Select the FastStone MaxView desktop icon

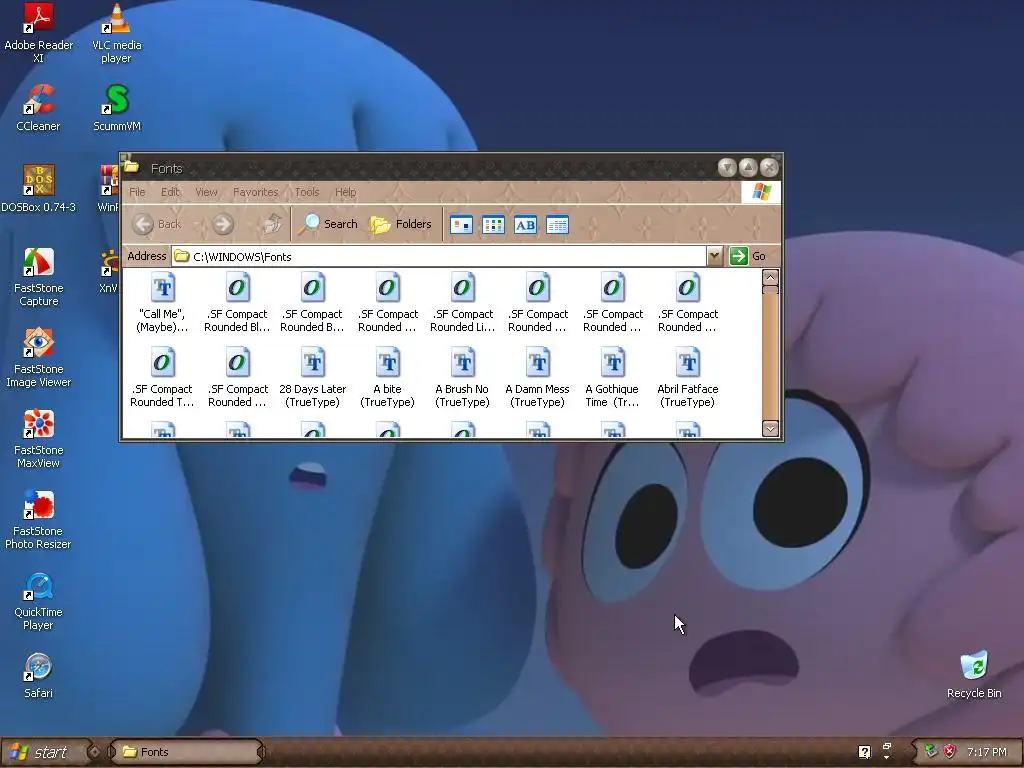click(39, 438)
